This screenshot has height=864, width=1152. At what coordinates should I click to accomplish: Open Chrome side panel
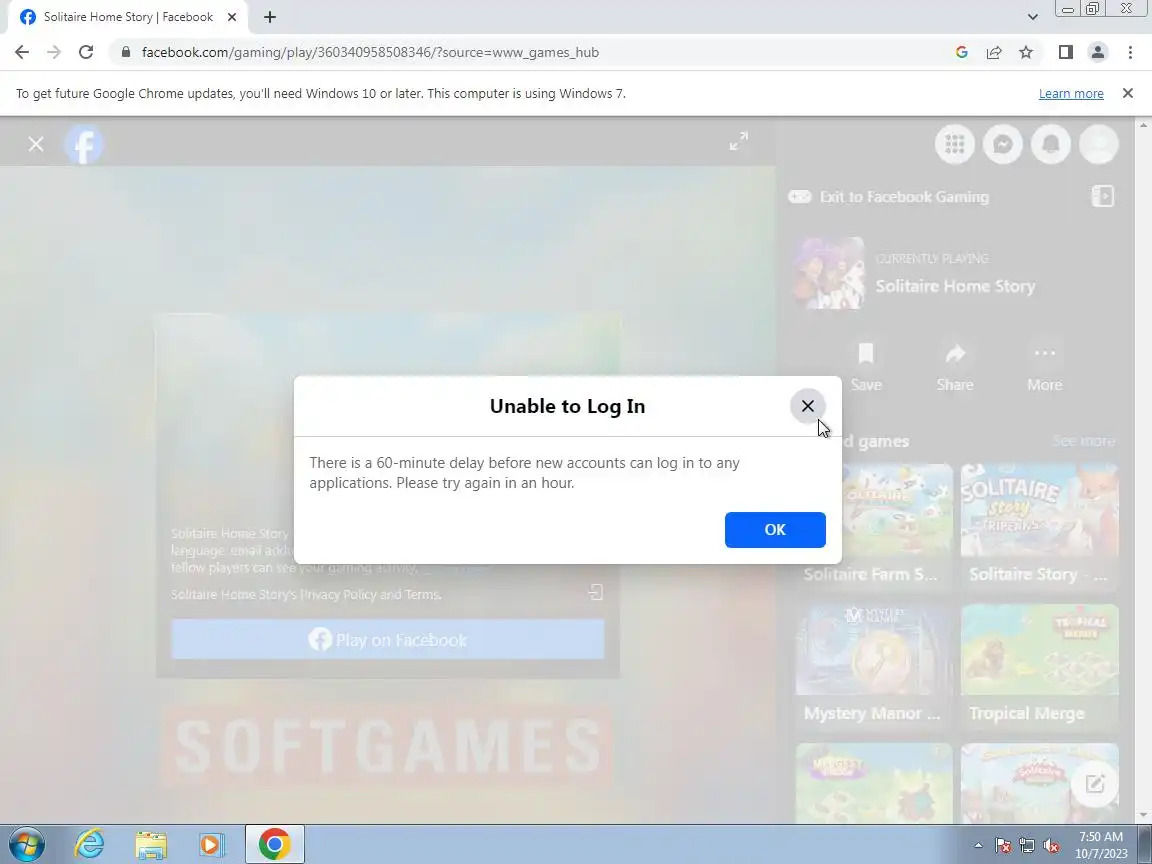(x=1065, y=52)
